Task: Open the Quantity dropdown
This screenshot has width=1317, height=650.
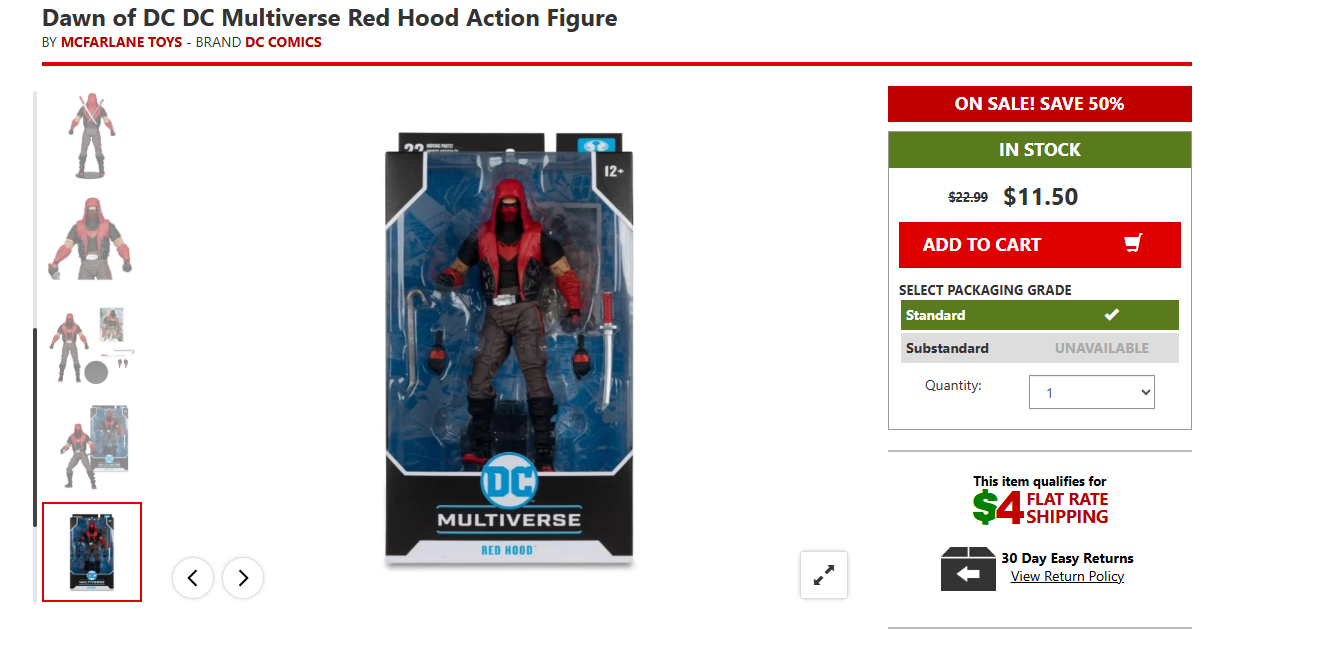Action: pyautogui.click(x=1092, y=392)
